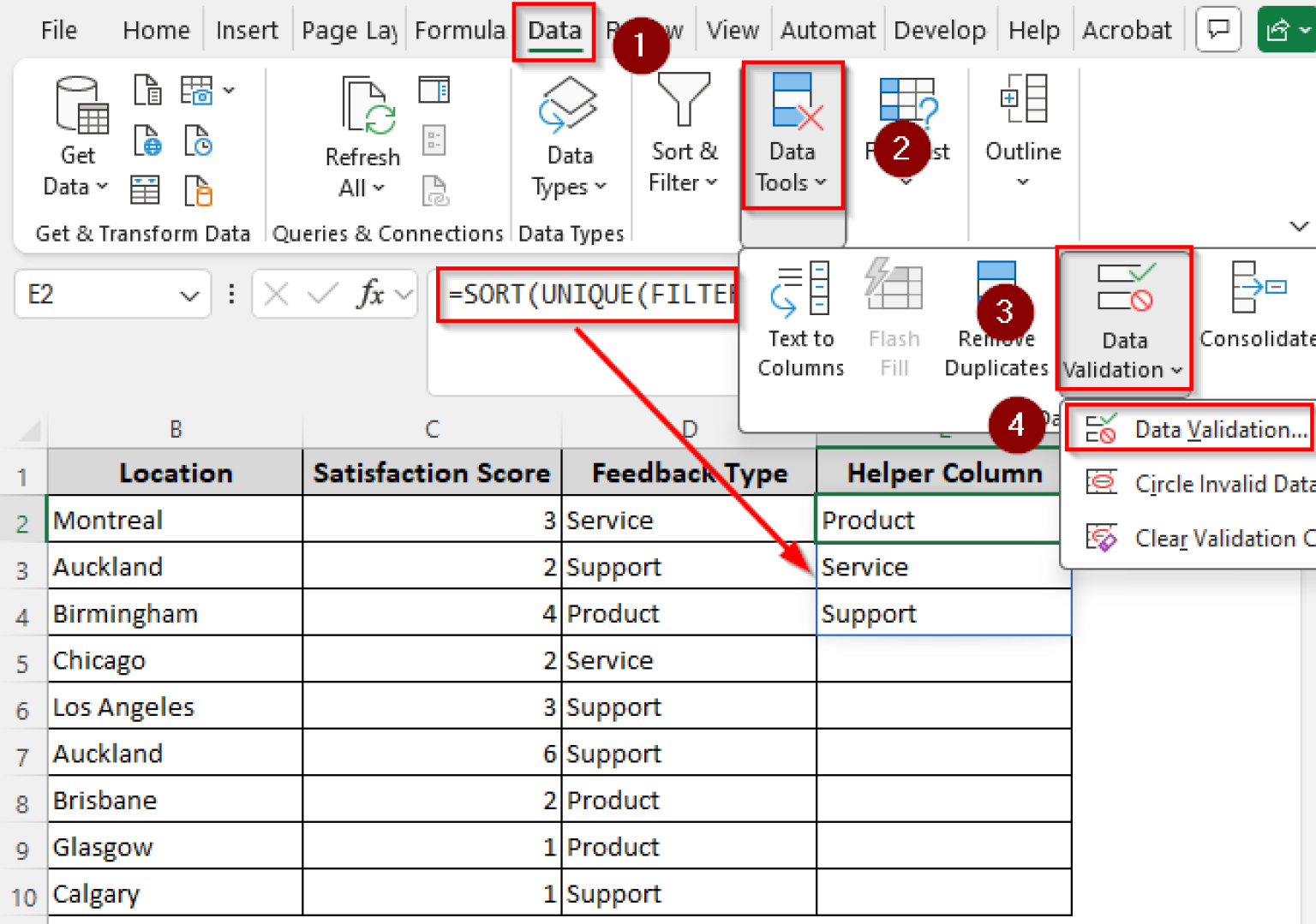Collapse the ribbon with the chevron

1299,227
